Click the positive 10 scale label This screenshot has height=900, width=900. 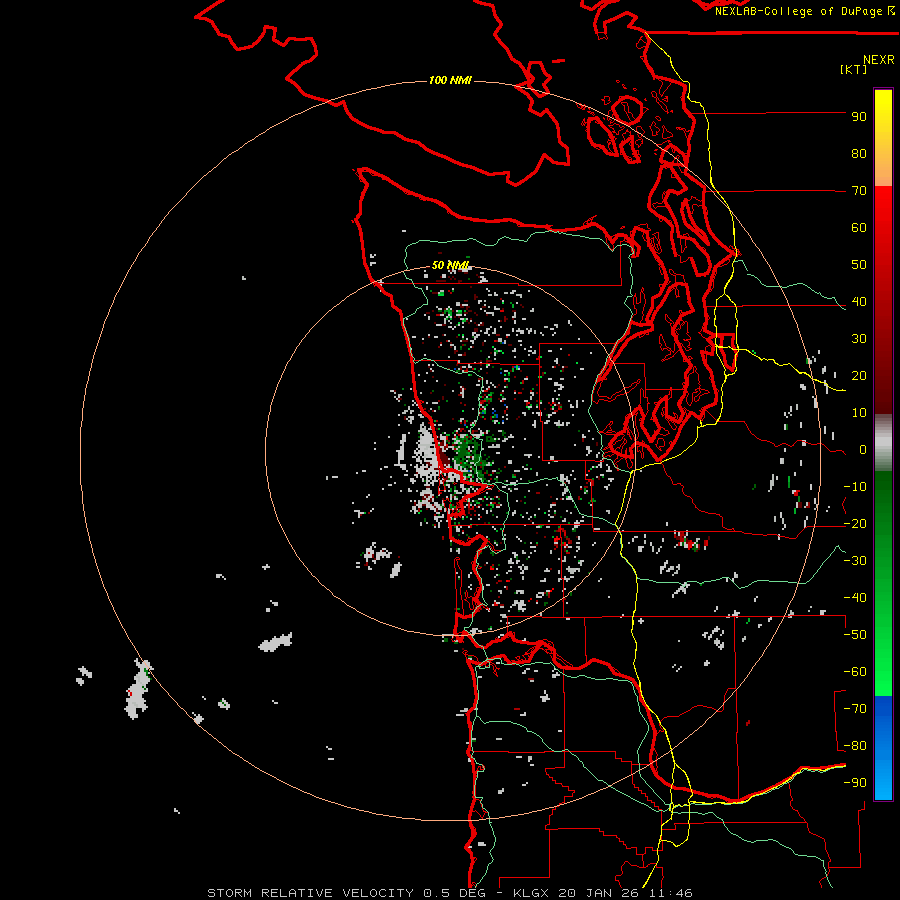859,413
